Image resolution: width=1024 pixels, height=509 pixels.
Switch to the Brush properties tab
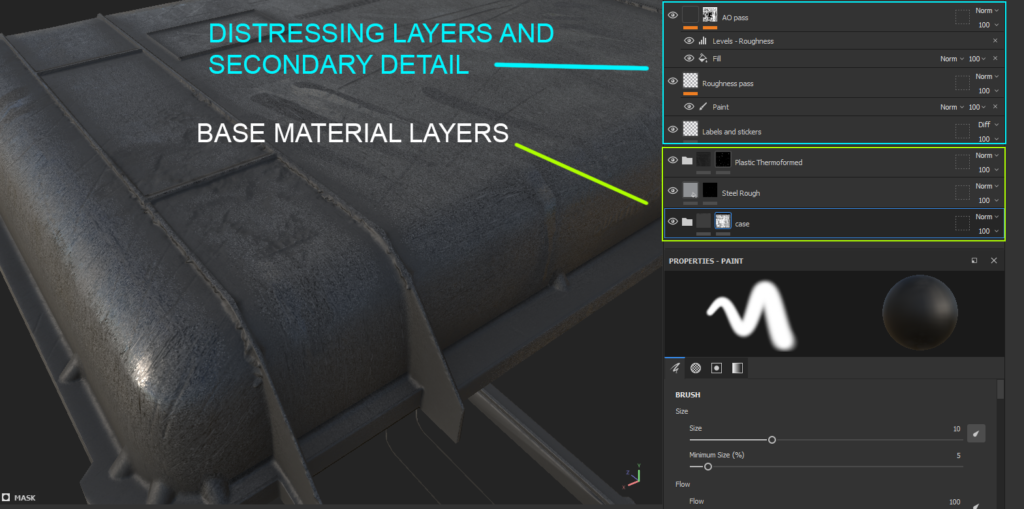(675, 368)
